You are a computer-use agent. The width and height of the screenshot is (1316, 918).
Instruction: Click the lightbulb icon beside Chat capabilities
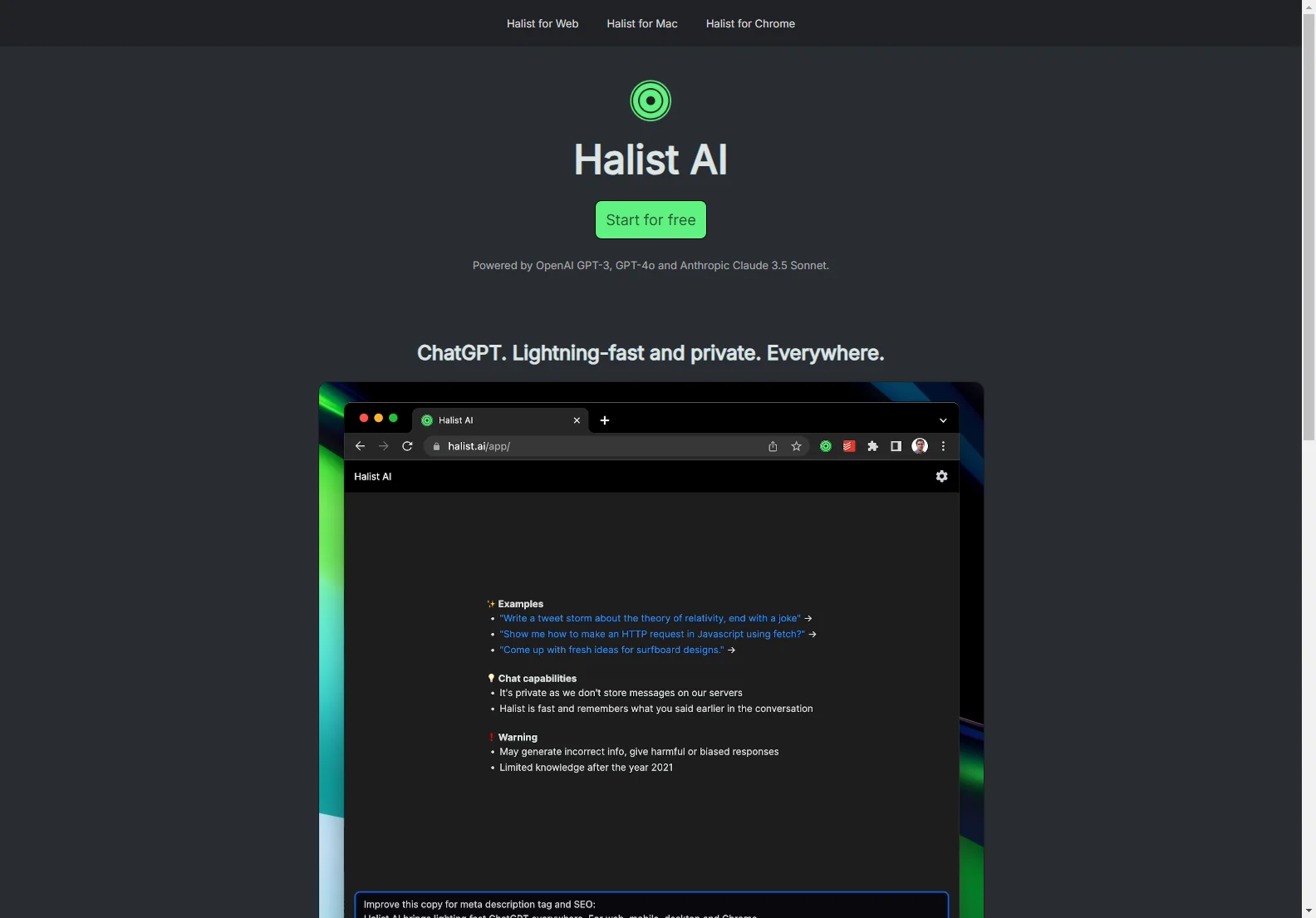click(491, 678)
